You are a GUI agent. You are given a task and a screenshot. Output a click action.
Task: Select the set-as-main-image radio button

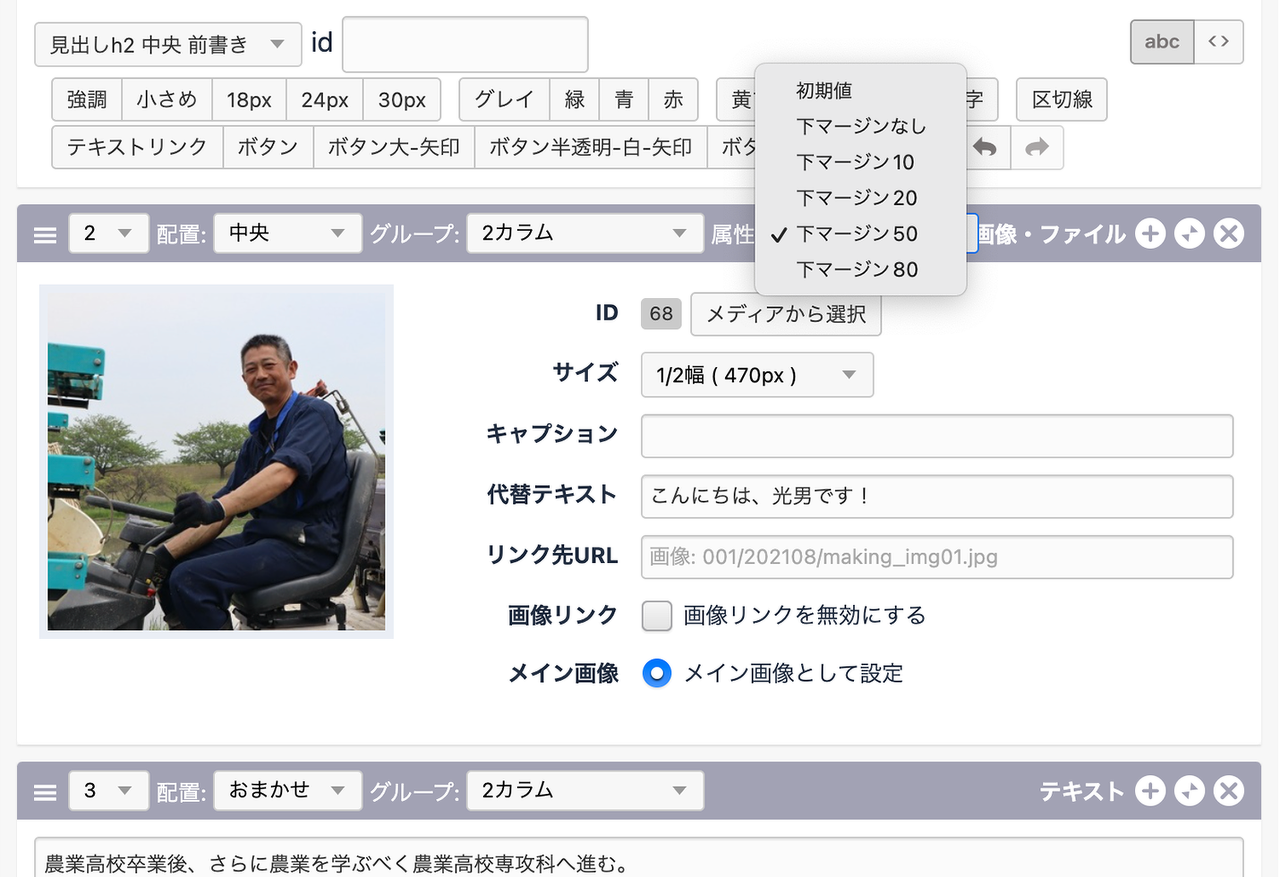(x=657, y=673)
